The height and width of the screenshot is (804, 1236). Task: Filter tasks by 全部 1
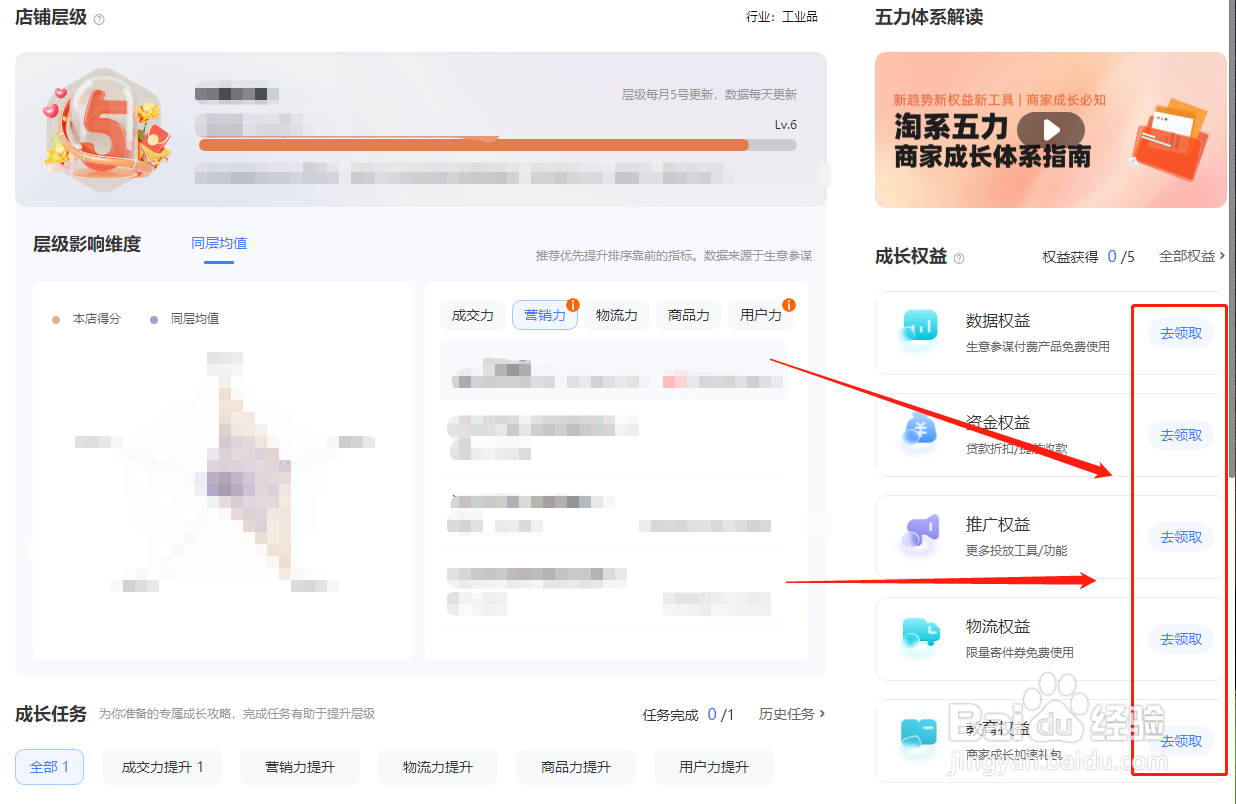(49, 767)
